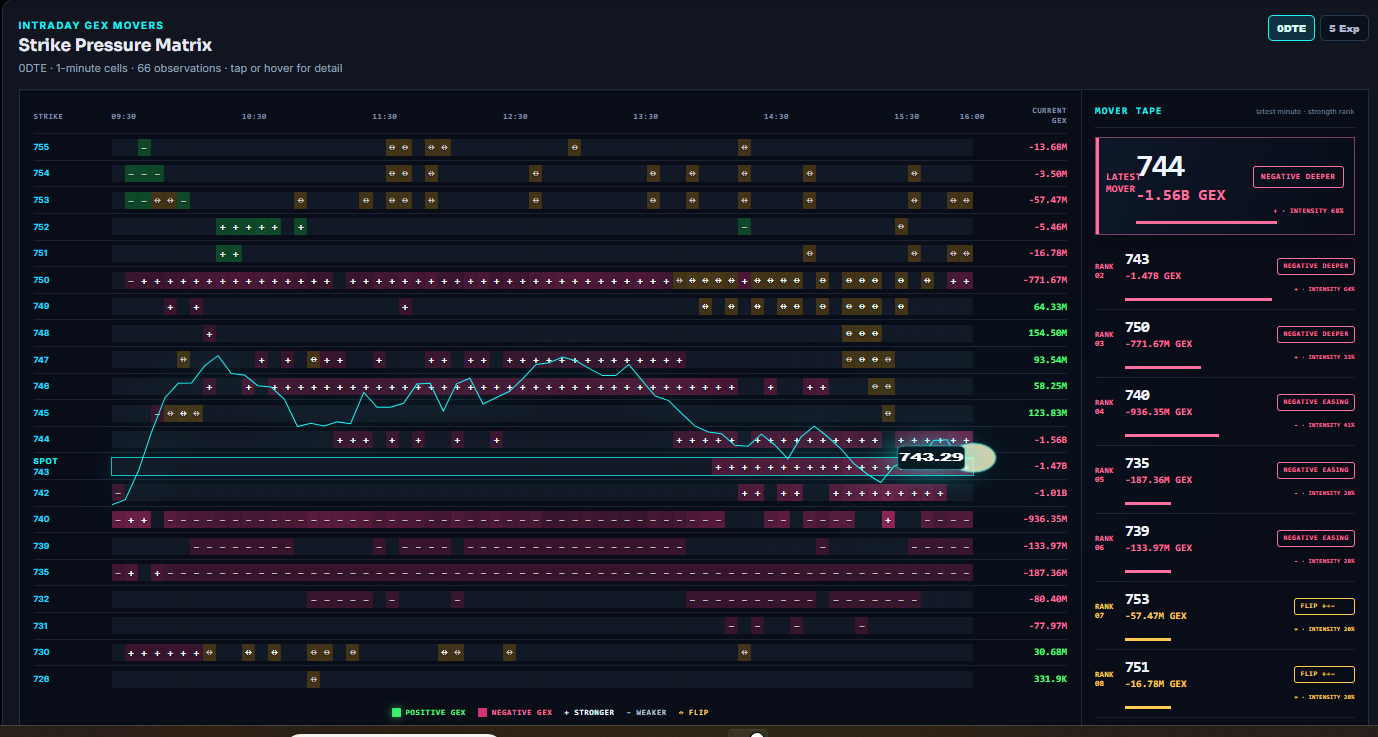Image resolution: width=1378 pixels, height=737 pixels.
Task: Switch to the 0DTE view
Action: [x=1291, y=28]
